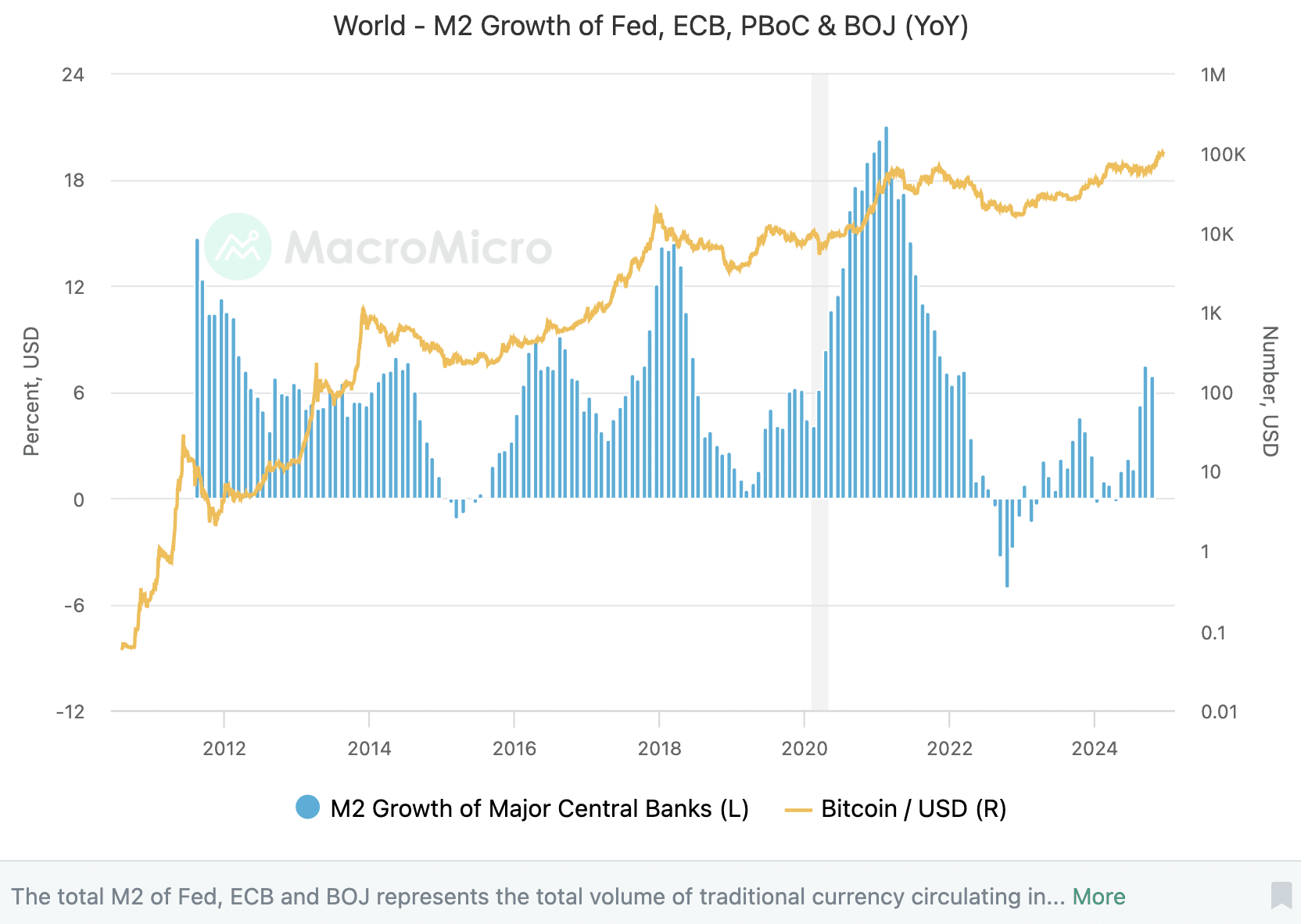Toggle the M2 Growth of Major Central Banks series
Screen dimensions: 1301x924
click(x=539, y=808)
